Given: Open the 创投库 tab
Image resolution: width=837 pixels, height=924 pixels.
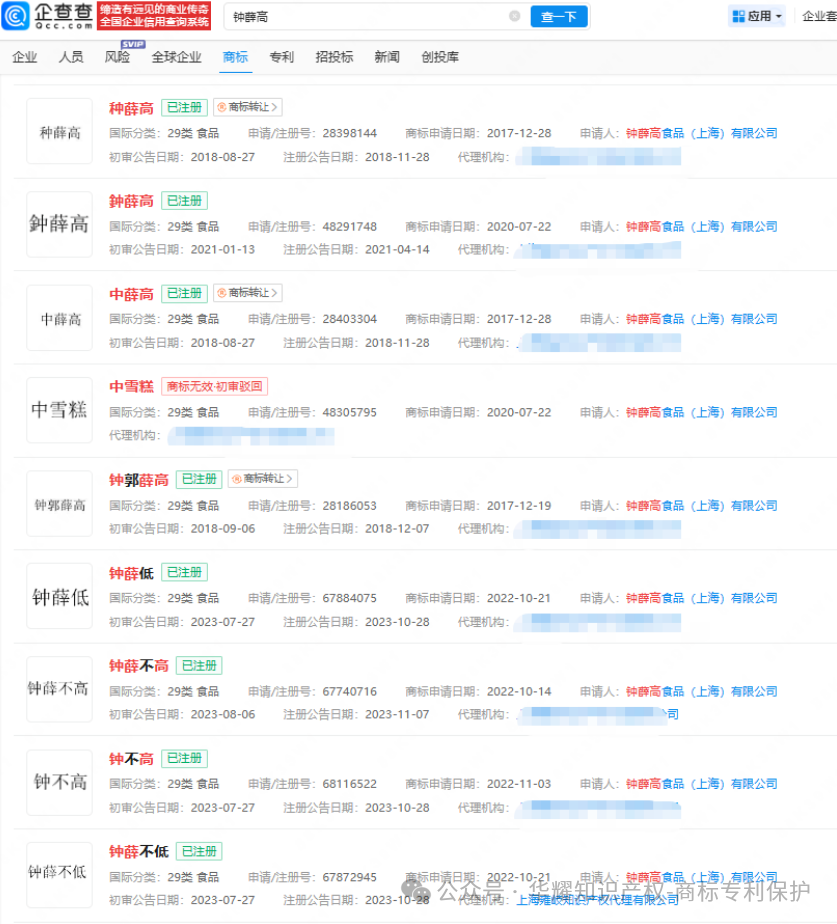Looking at the screenshot, I should pos(440,57).
